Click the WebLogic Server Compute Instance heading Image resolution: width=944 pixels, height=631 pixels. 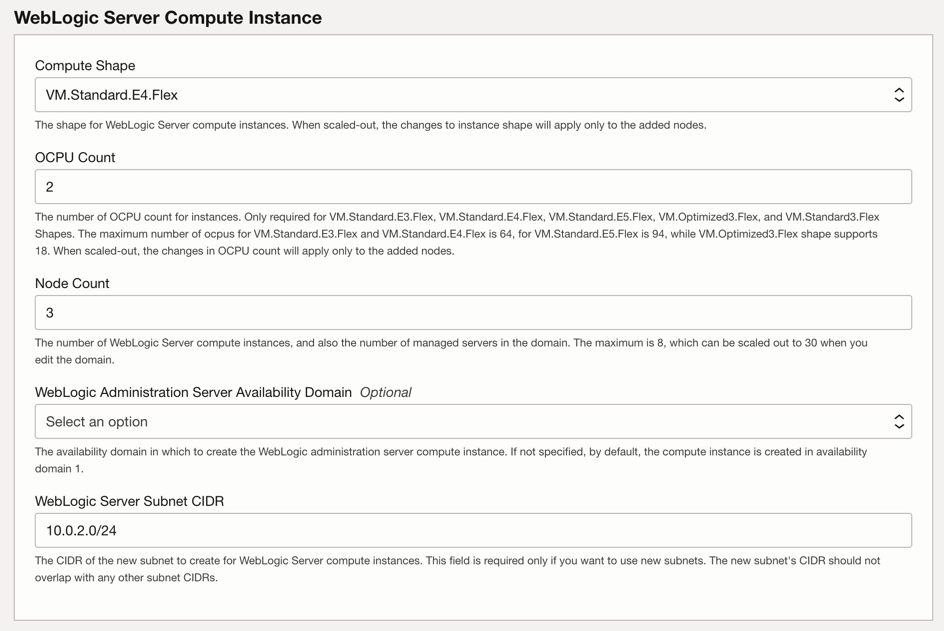pos(168,18)
